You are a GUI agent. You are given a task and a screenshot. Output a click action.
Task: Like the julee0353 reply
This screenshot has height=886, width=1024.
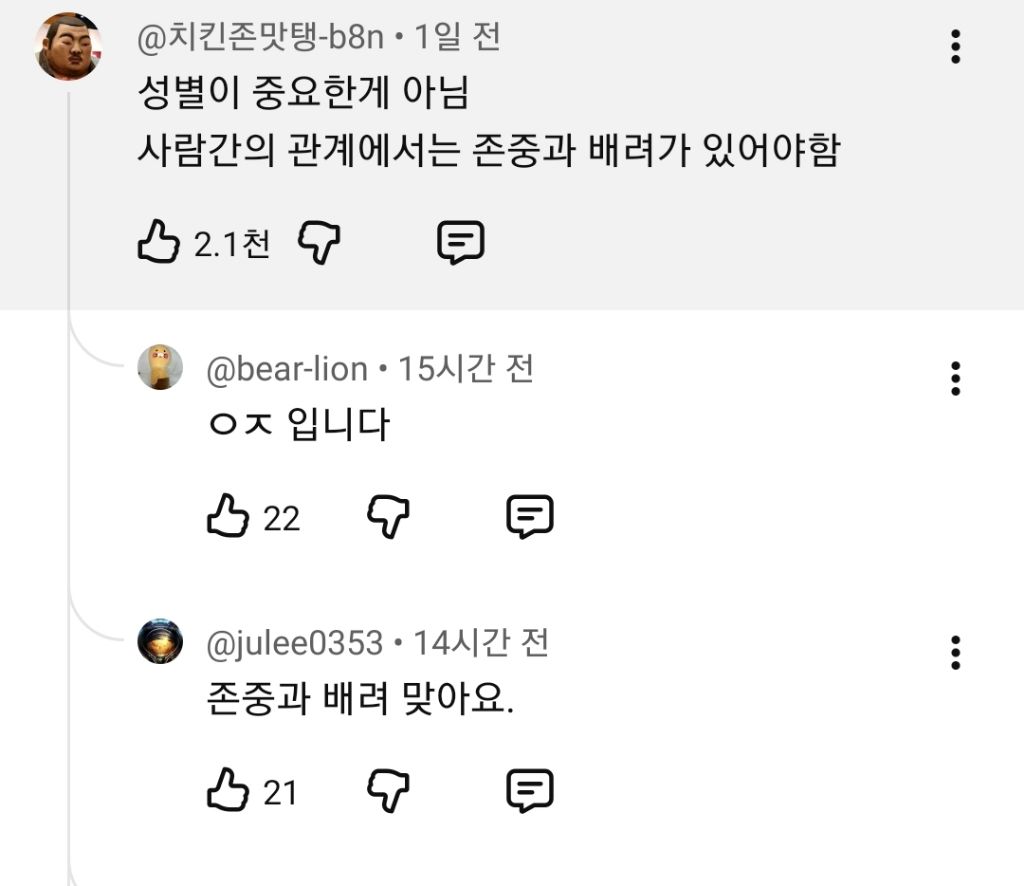[x=227, y=791]
